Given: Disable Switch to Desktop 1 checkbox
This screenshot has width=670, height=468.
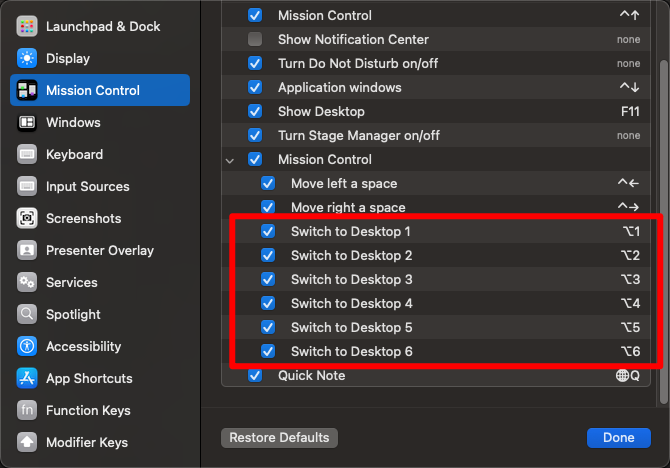Looking at the screenshot, I should click(268, 231).
